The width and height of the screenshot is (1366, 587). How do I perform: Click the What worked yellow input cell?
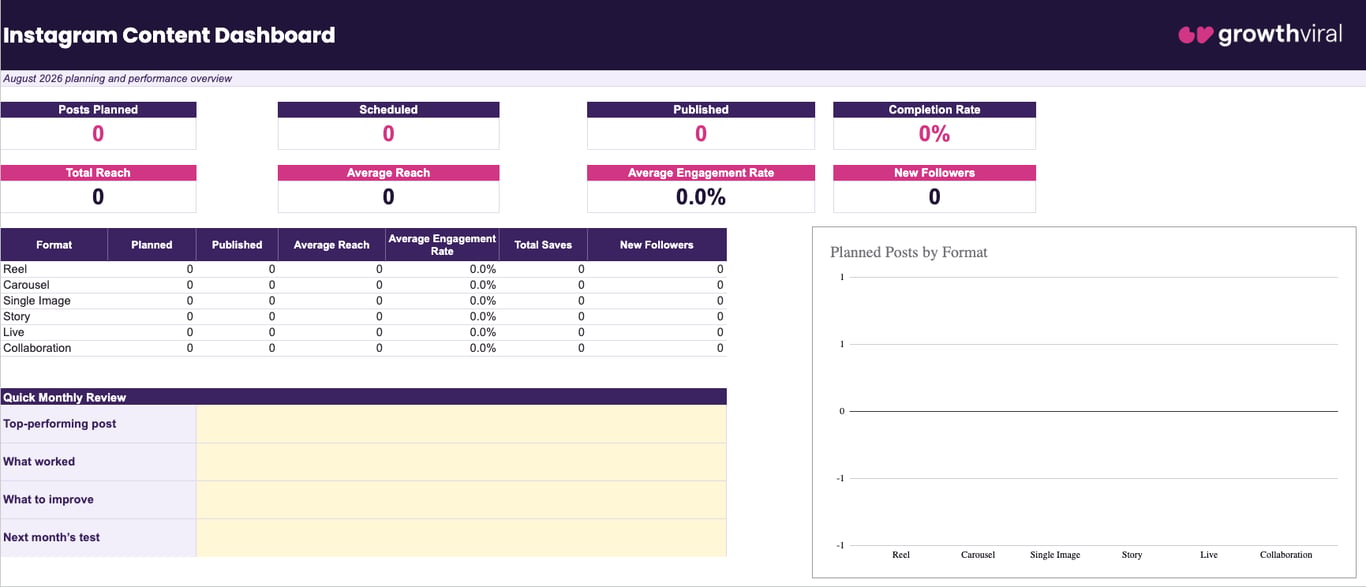pos(461,462)
